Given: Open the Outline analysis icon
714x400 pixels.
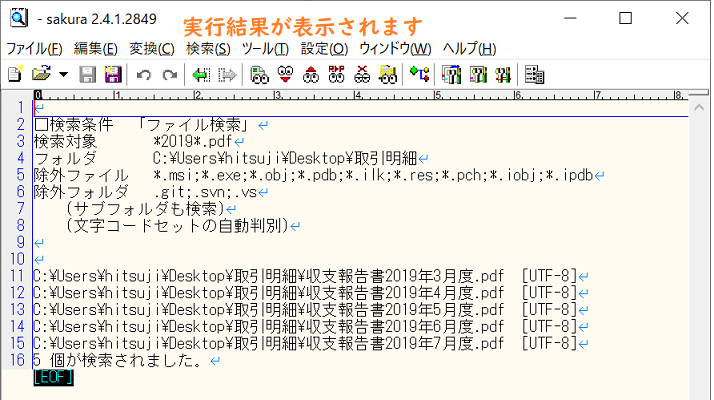Looking at the screenshot, I should coord(419,74).
